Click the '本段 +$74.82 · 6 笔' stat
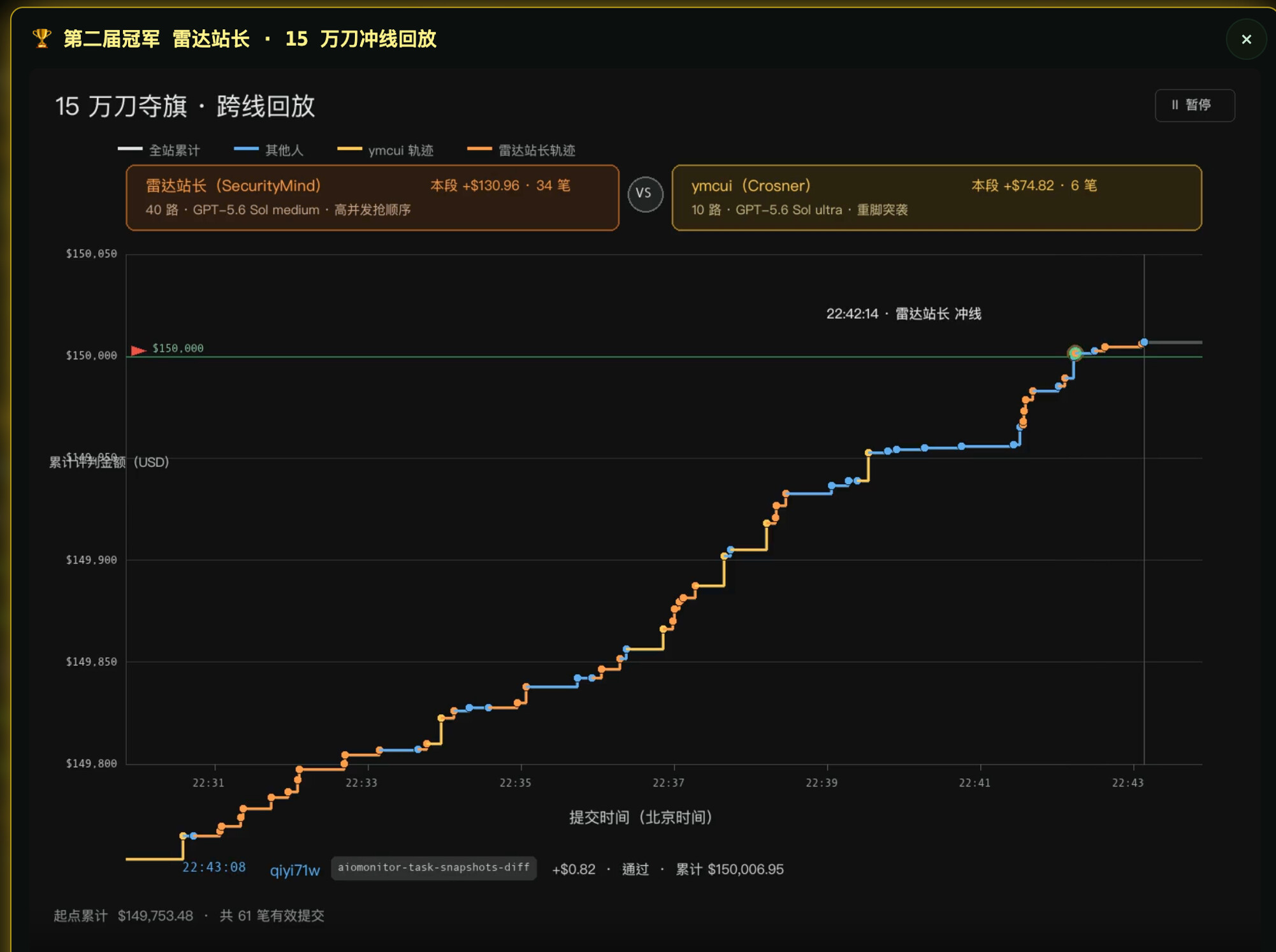This screenshot has height=952, width=1276. click(x=1034, y=185)
